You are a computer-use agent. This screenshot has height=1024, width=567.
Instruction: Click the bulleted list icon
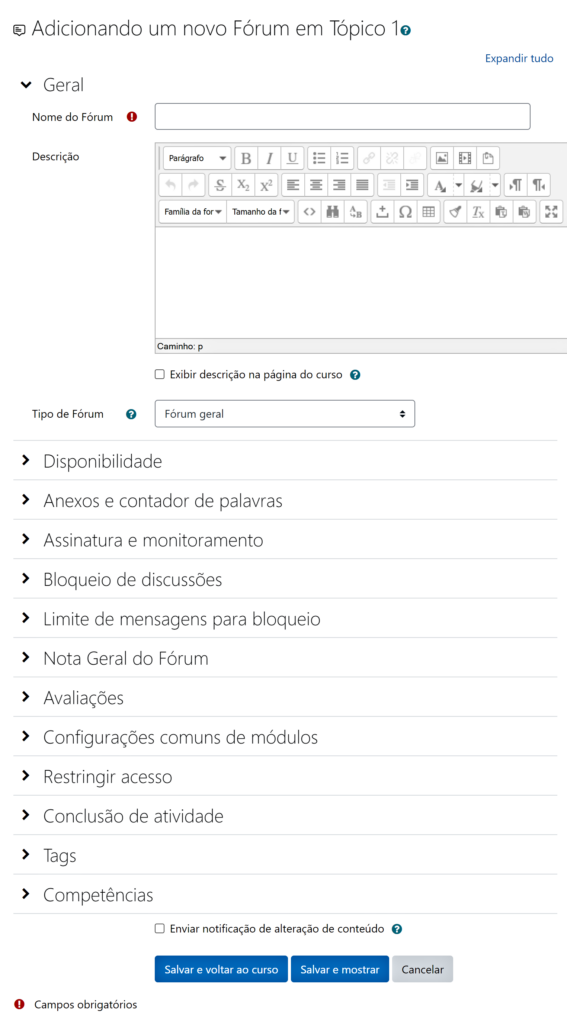319,158
